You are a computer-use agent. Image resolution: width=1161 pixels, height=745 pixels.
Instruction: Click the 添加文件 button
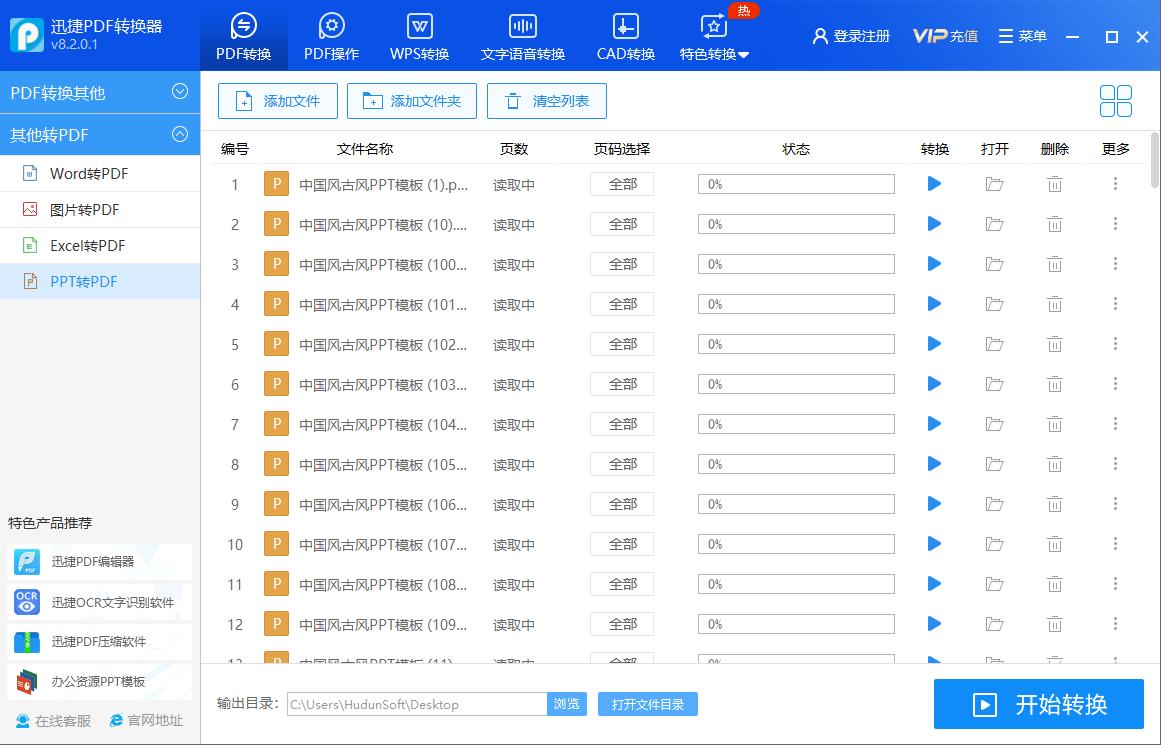tap(277, 100)
